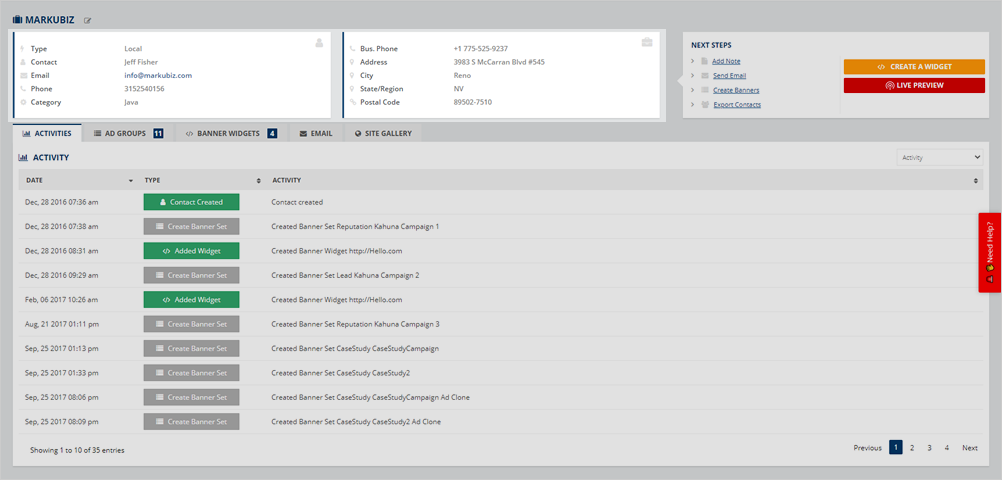
Task: Click the banner icon beside Create Banners
Action: [704, 90]
